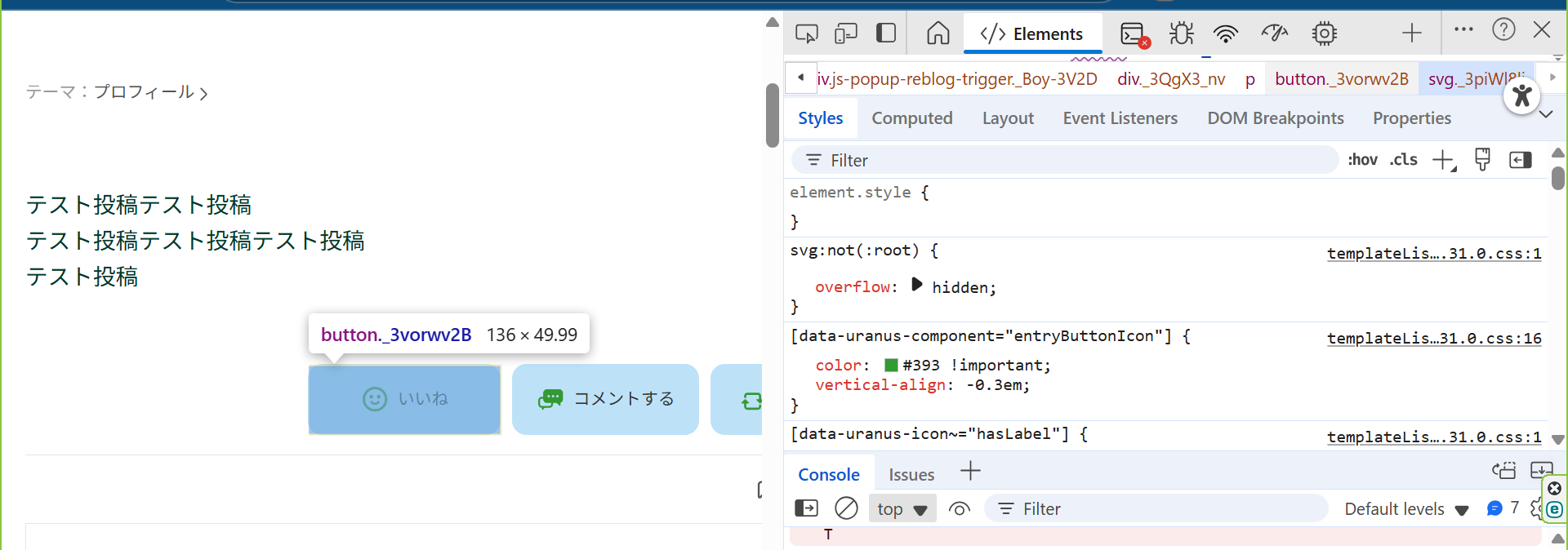Expand the overflow hidden property triangle
Screen dimensions: 1568x550
[x=916, y=285]
